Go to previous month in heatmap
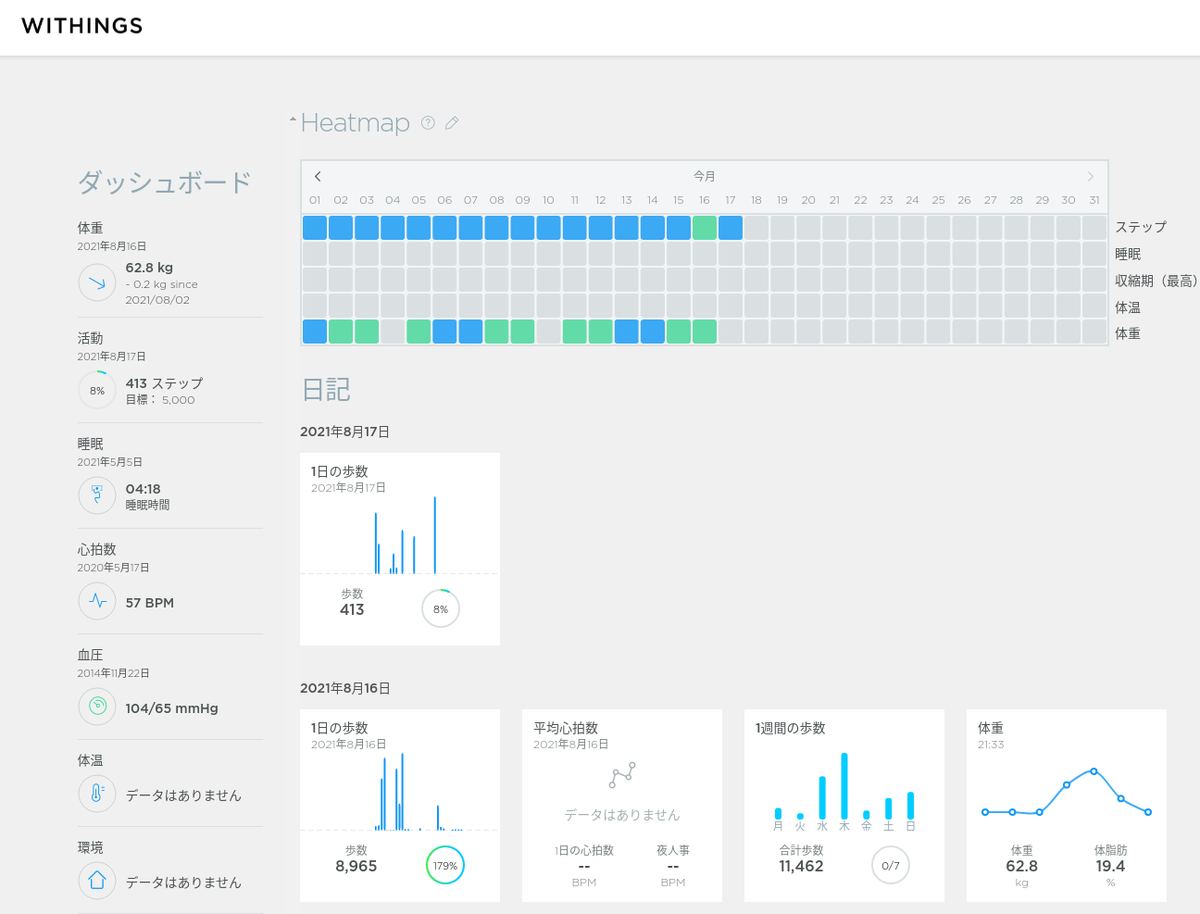The image size is (1200, 914). click(x=318, y=176)
